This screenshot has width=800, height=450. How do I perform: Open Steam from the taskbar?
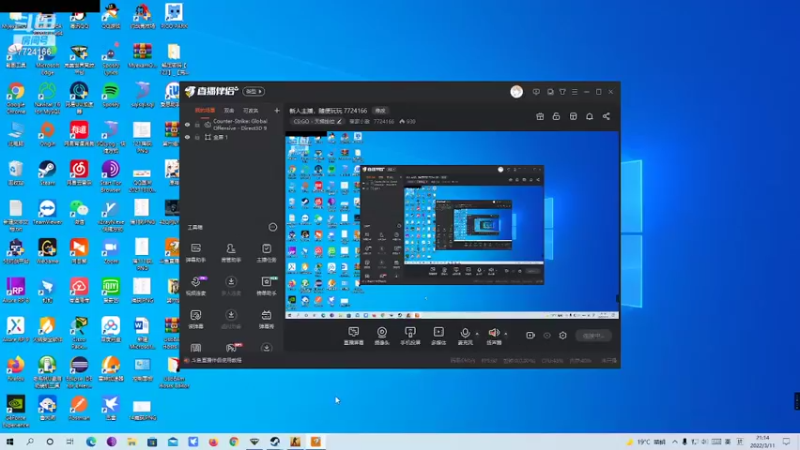tap(275, 442)
